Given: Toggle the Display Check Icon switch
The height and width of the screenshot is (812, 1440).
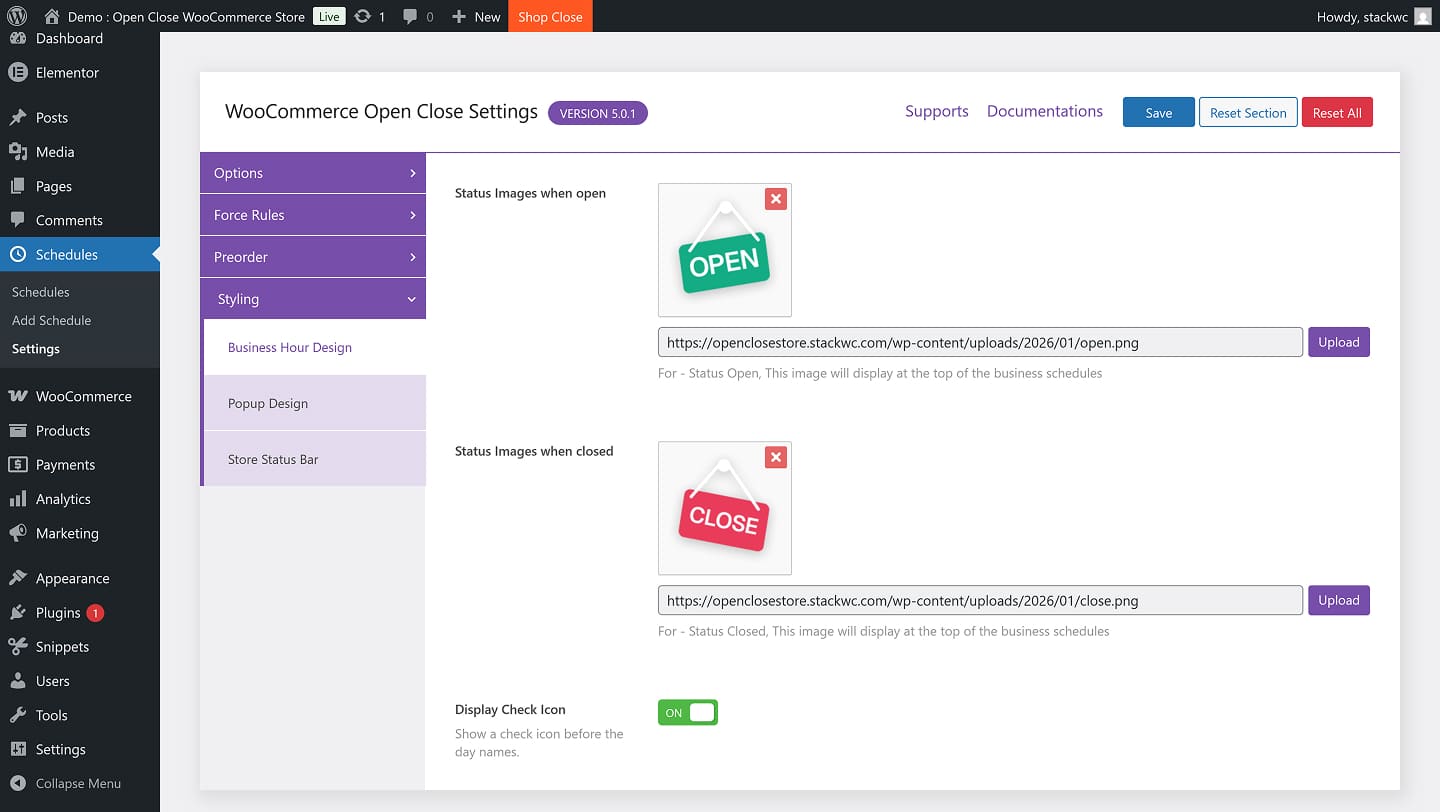Looking at the screenshot, I should coord(688,712).
